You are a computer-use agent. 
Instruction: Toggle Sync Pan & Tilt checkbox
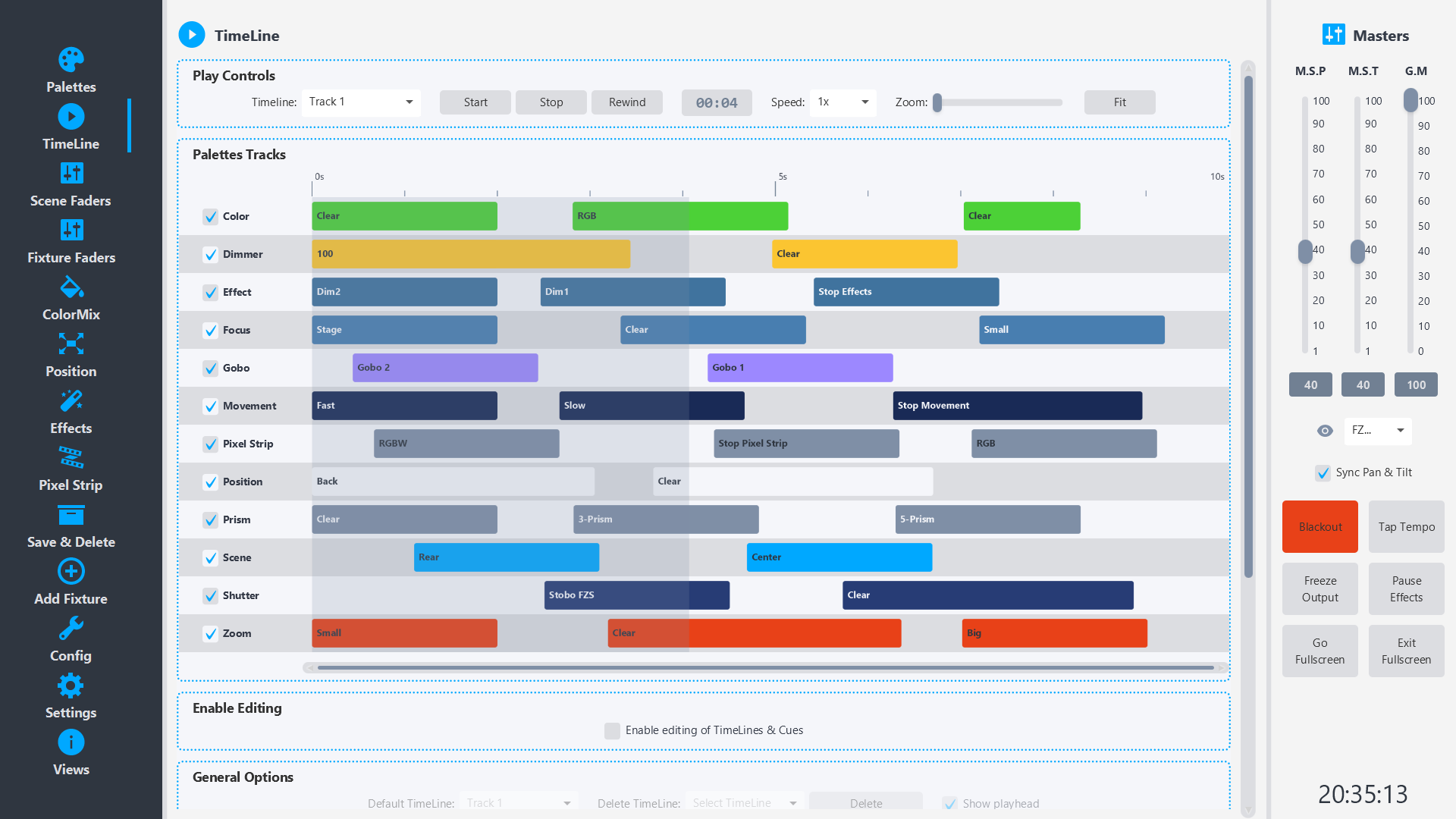coord(1323,473)
